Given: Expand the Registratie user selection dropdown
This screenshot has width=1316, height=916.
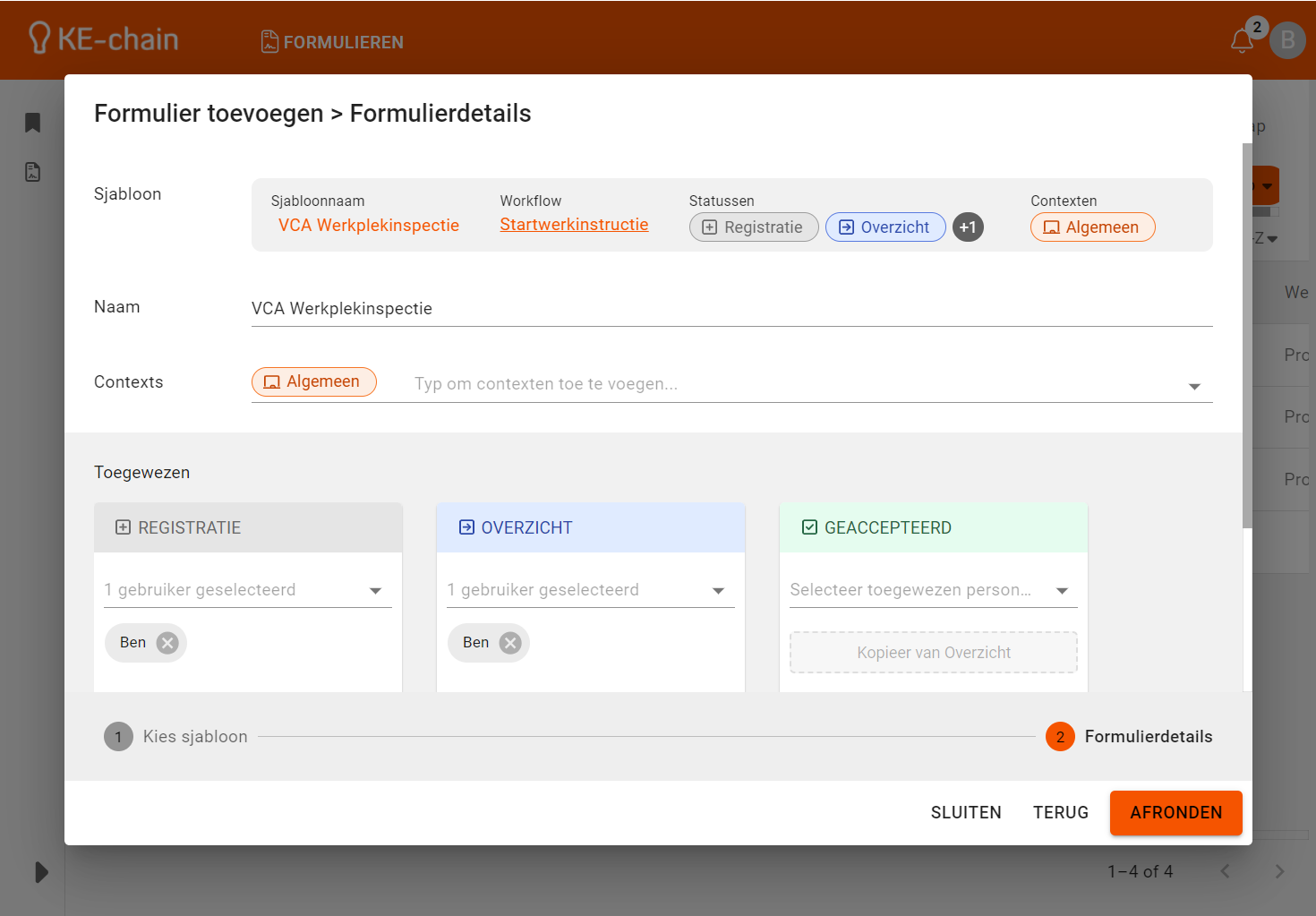Looking at the screenshot, I should 375,591.
